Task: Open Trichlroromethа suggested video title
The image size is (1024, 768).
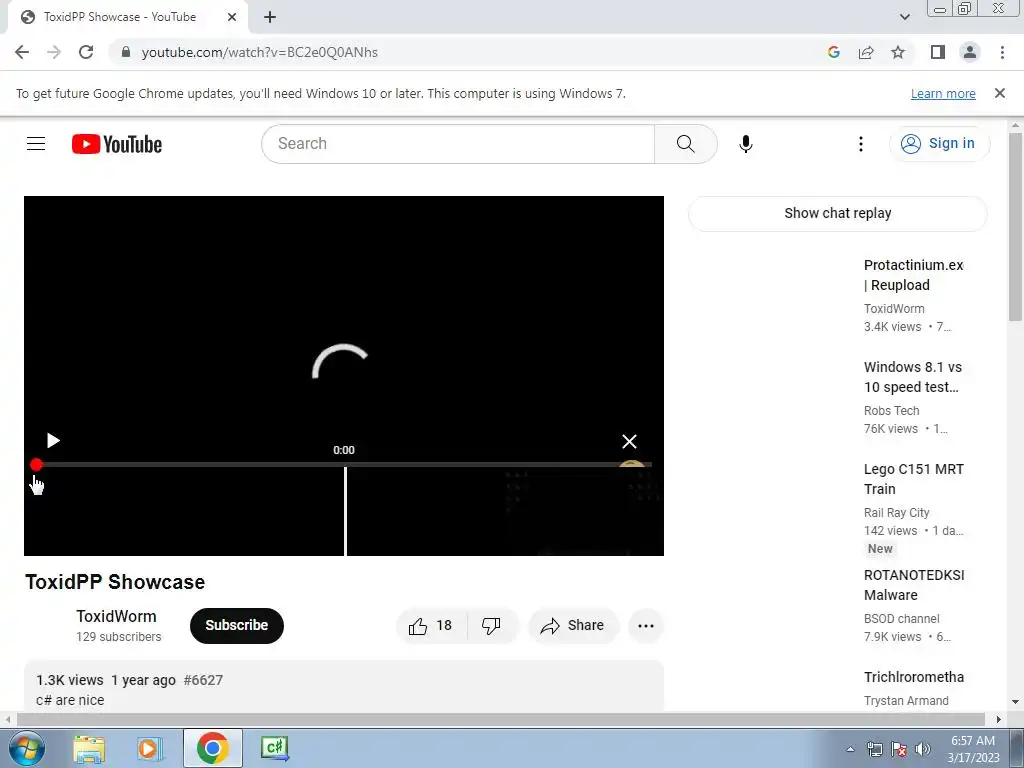Action: coord(914,677)
